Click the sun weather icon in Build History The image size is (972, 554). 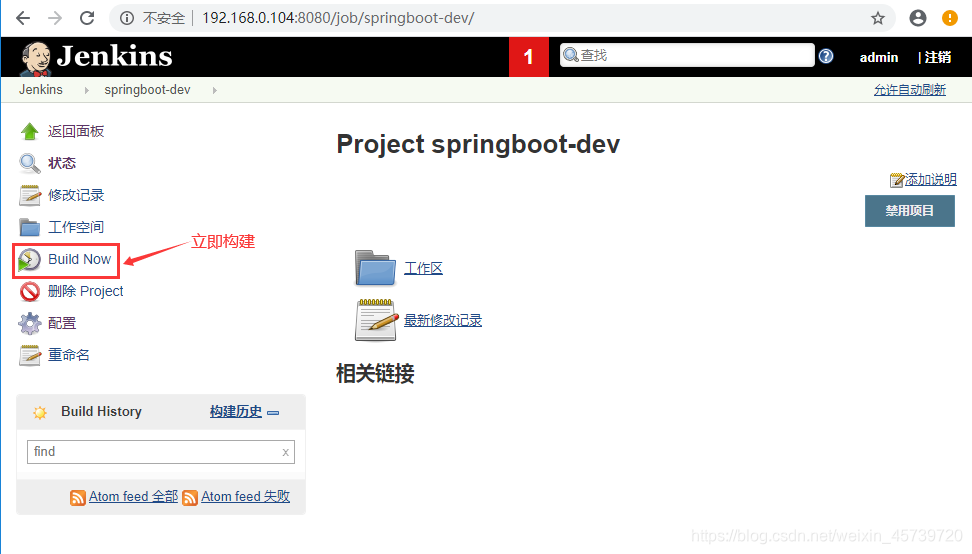click(x=40, y=413)
